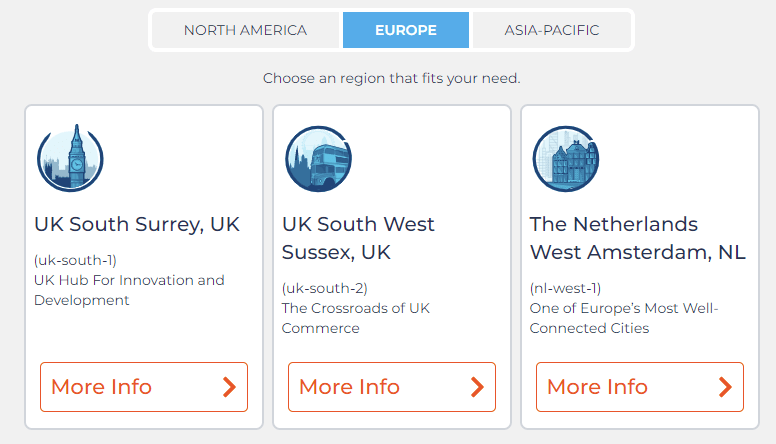Click the nl-west-1 region code
Image resolution: width=776 pixels, height=444 pixels.
pos(565,289)
